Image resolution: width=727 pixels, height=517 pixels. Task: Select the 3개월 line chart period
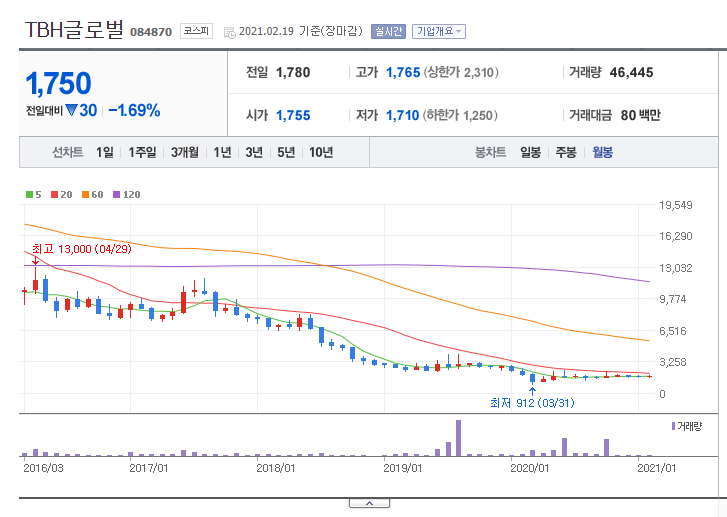tap(185, 152)
